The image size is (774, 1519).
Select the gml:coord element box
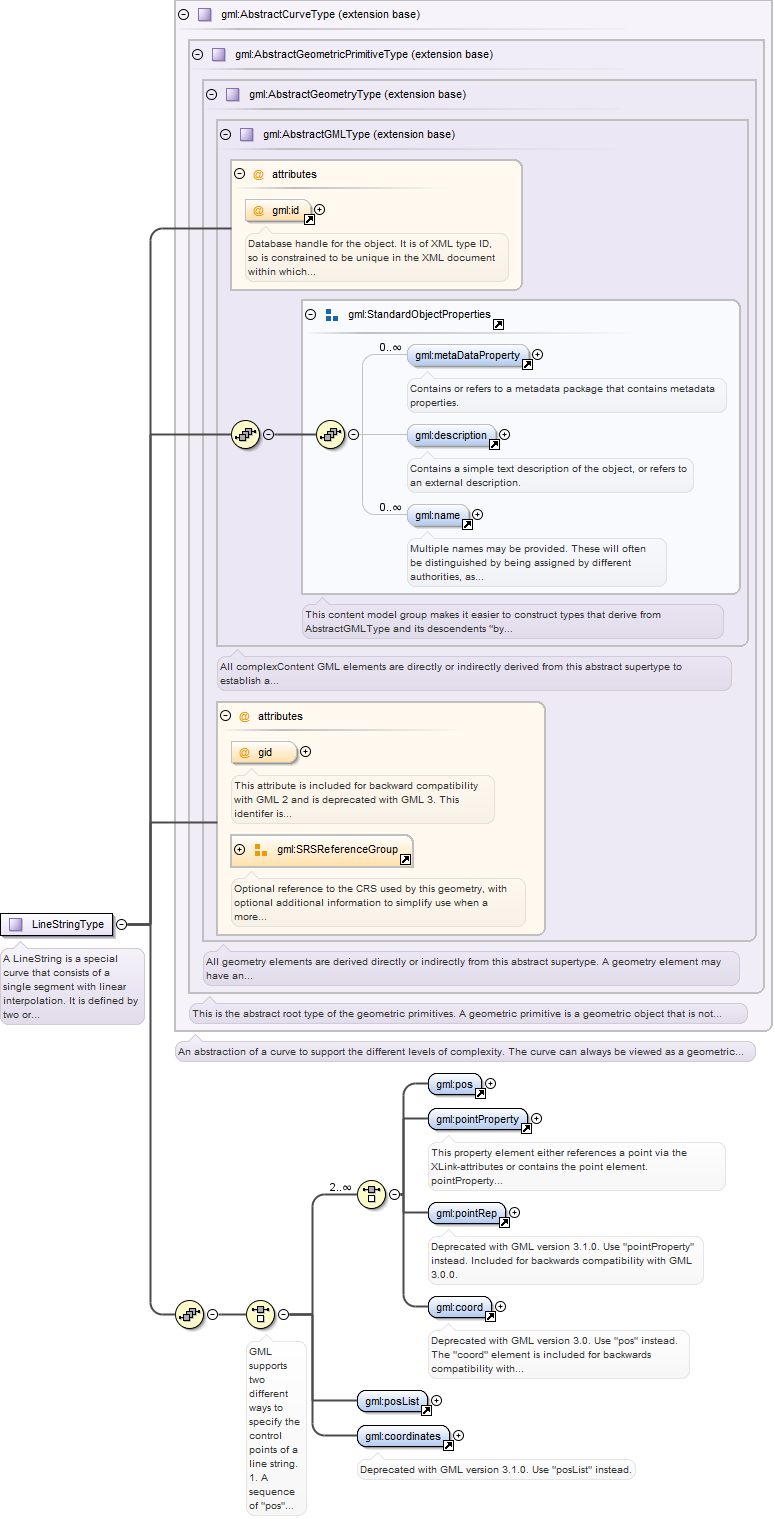pyautogui.click(x=460, y=1307)
